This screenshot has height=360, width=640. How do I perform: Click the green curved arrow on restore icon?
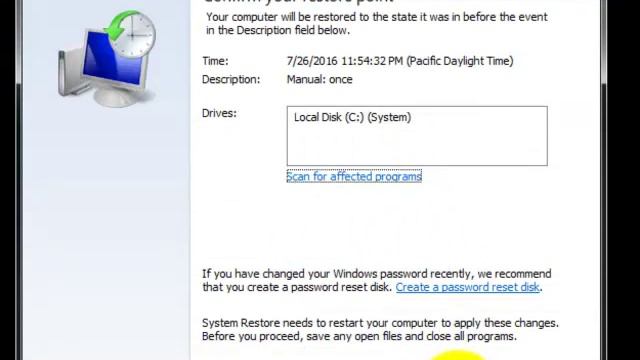(x=119, y=26)
